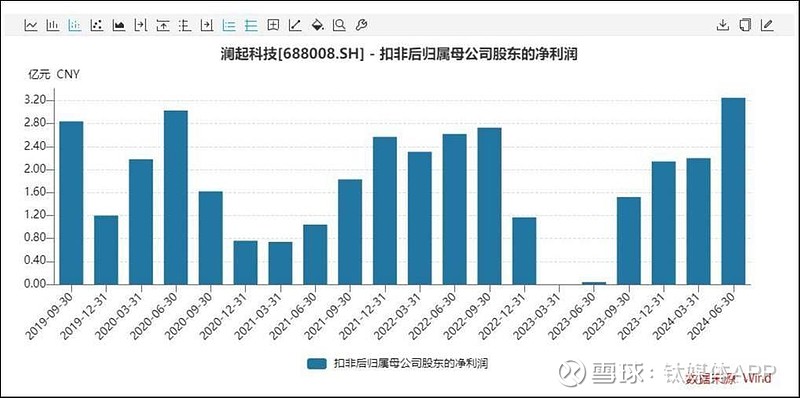Switch to area chart type
Viewport: 800px width, 398px height.
point(119,25)
